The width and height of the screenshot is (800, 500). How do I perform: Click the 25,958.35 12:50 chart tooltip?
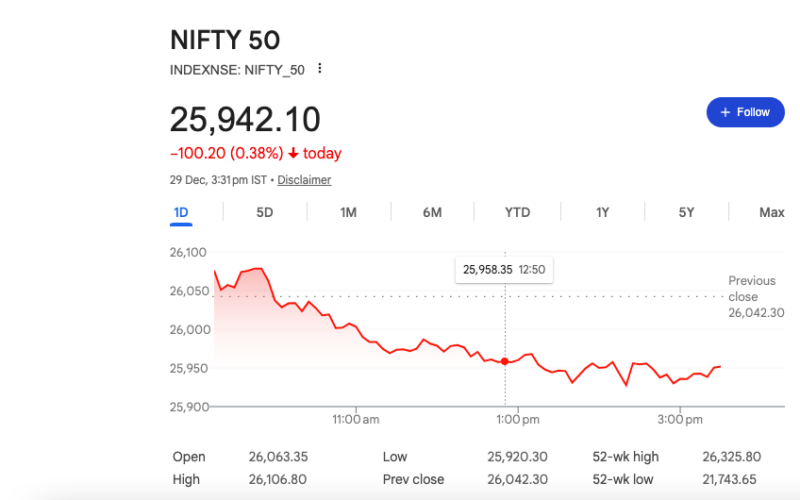tap(504, 269)
